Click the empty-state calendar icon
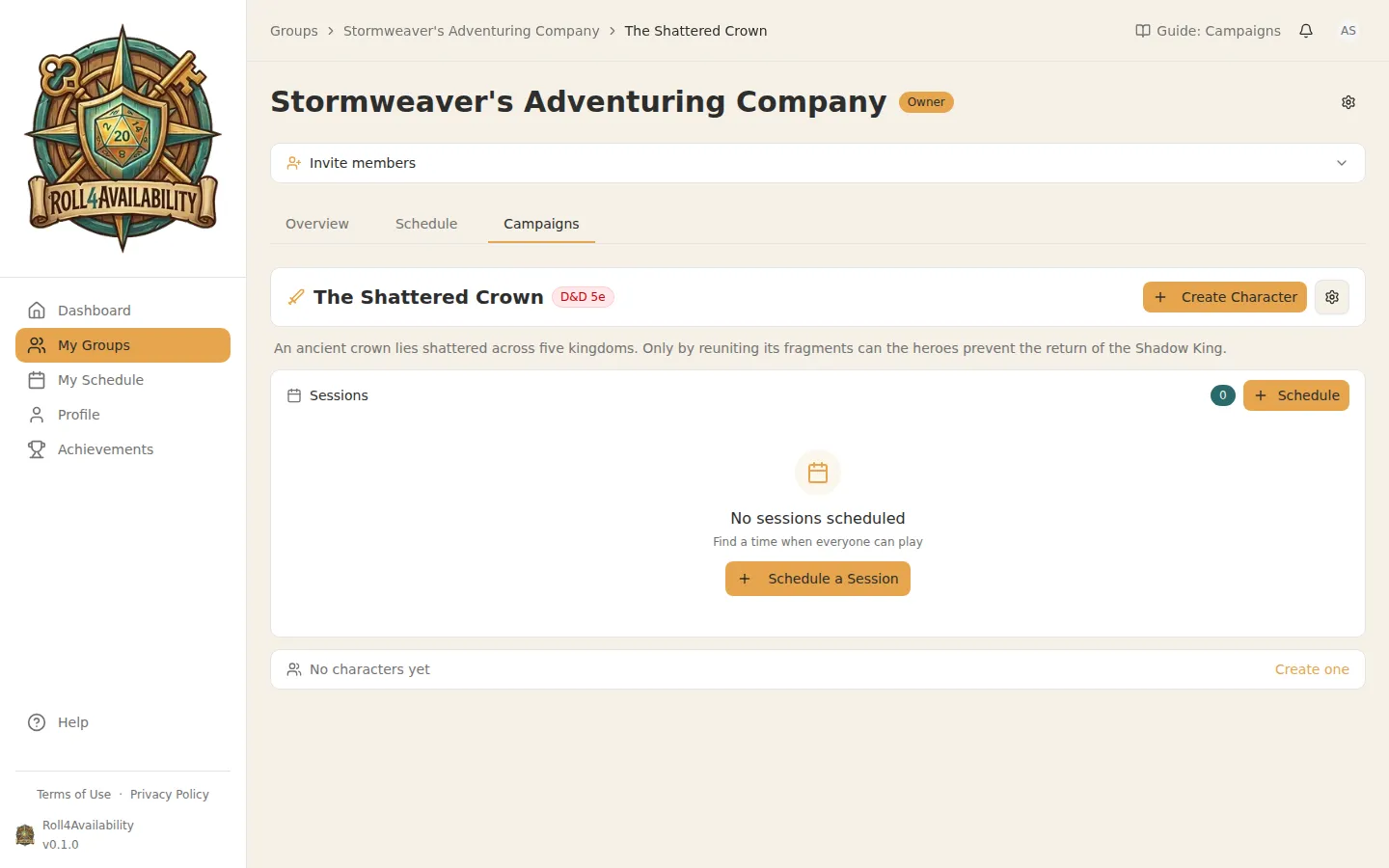 818,473
